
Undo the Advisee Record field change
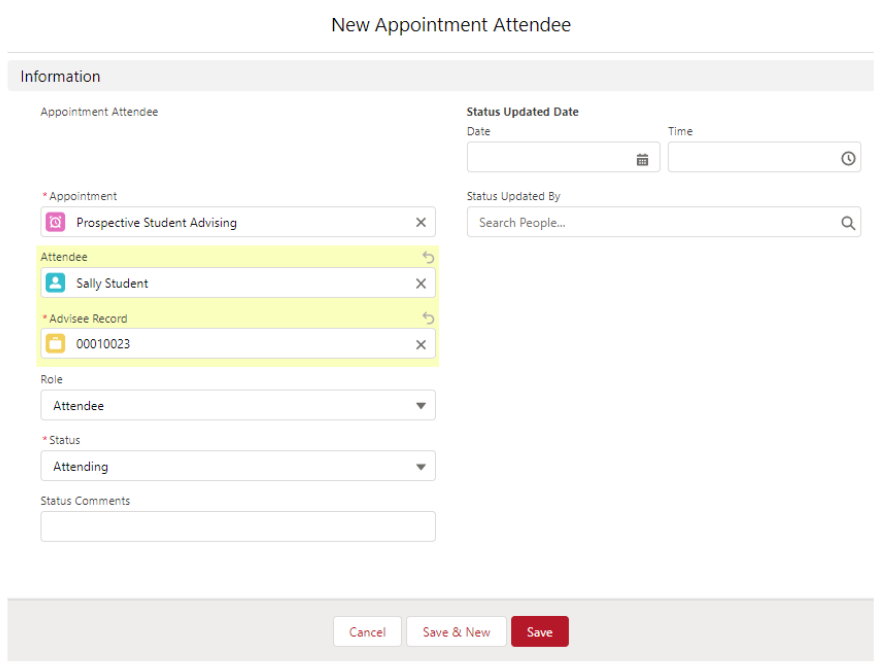428,318
